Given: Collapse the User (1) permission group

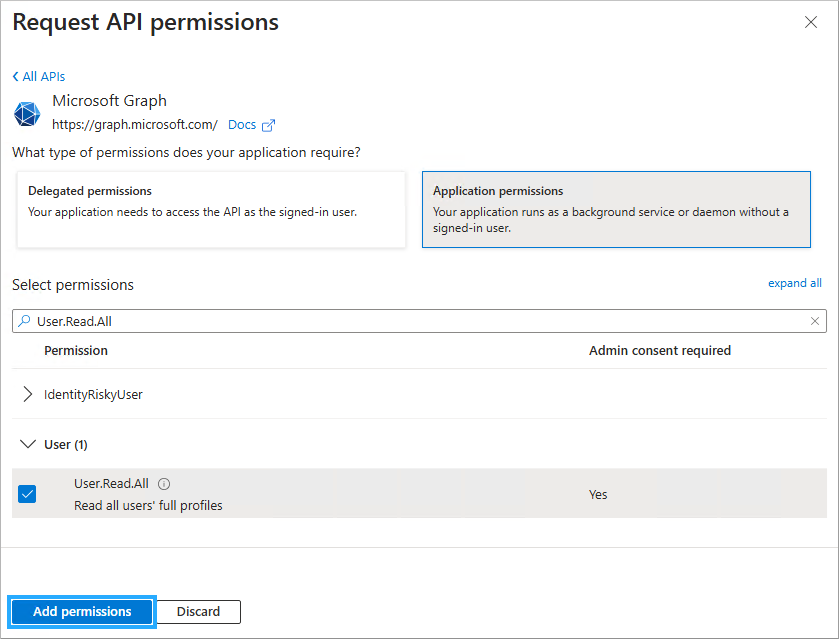Looking at the screenshot, I should [x=27, y=444].
